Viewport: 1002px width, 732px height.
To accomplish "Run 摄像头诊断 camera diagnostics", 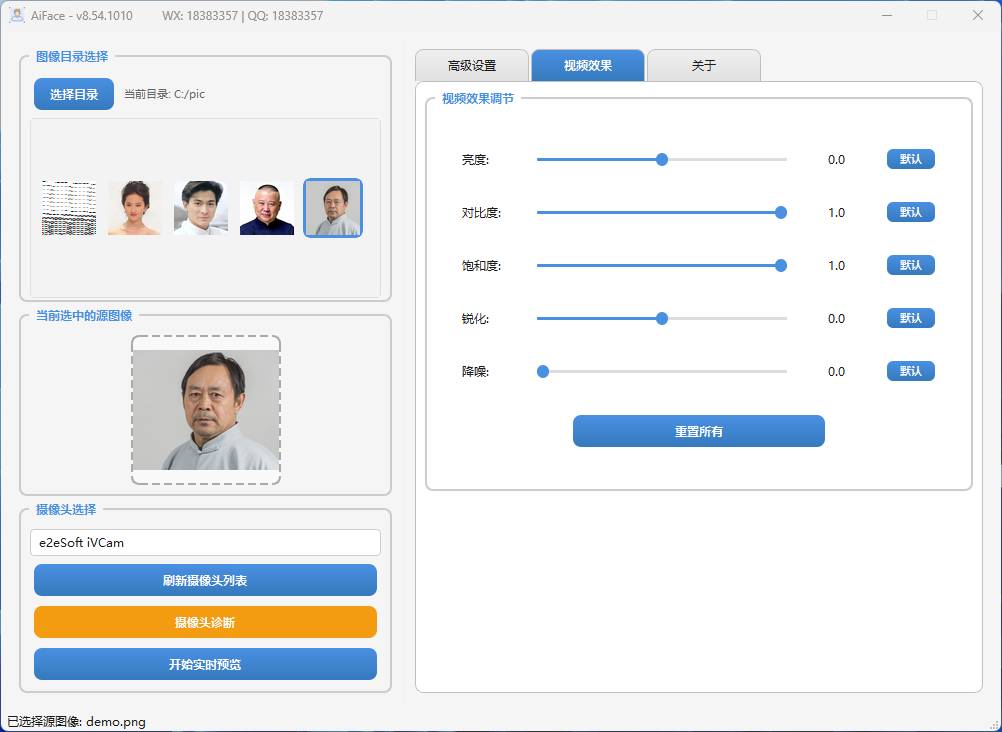I will point(205,621).
